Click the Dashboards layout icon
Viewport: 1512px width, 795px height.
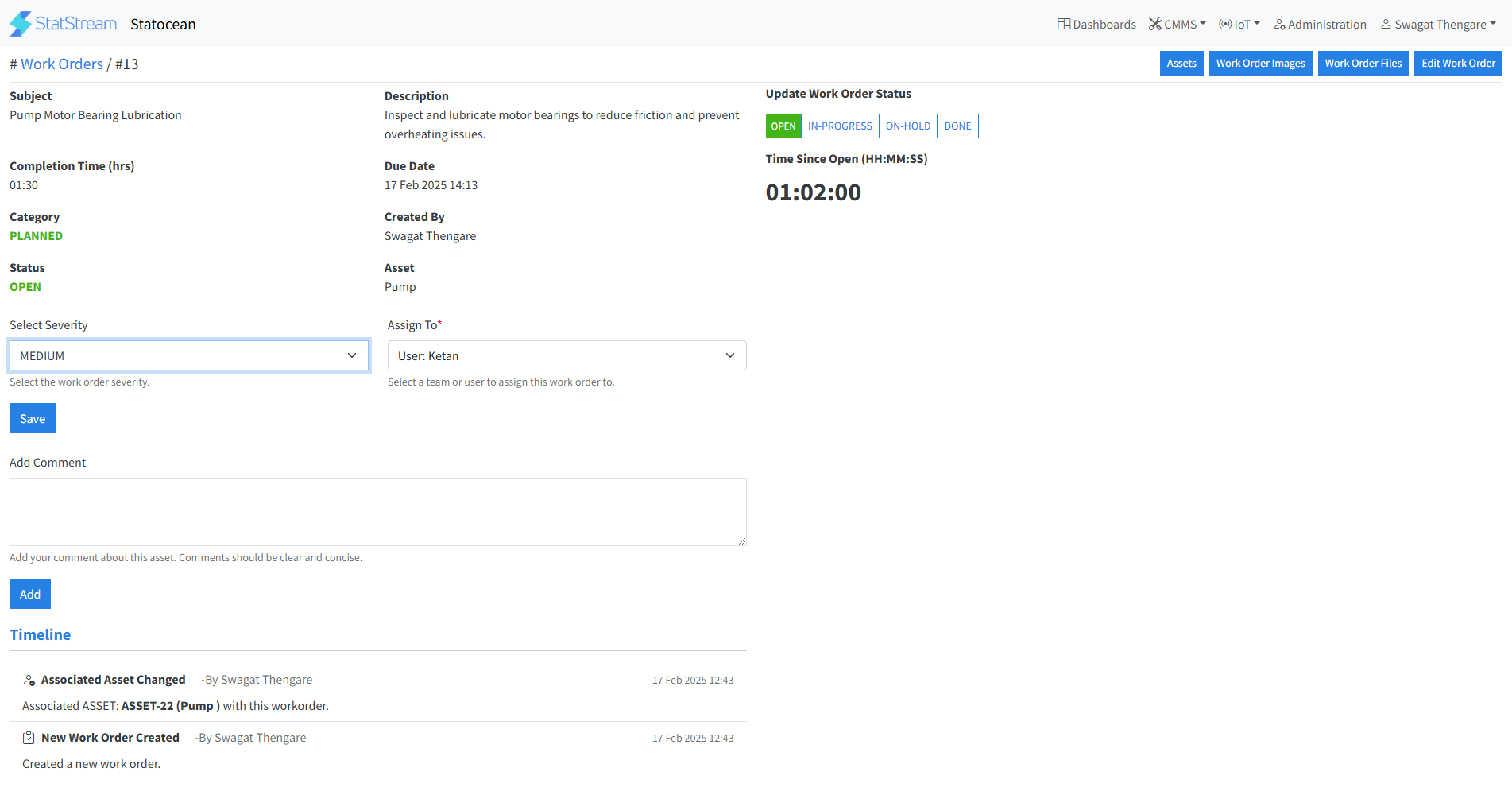click(1064, 25)
